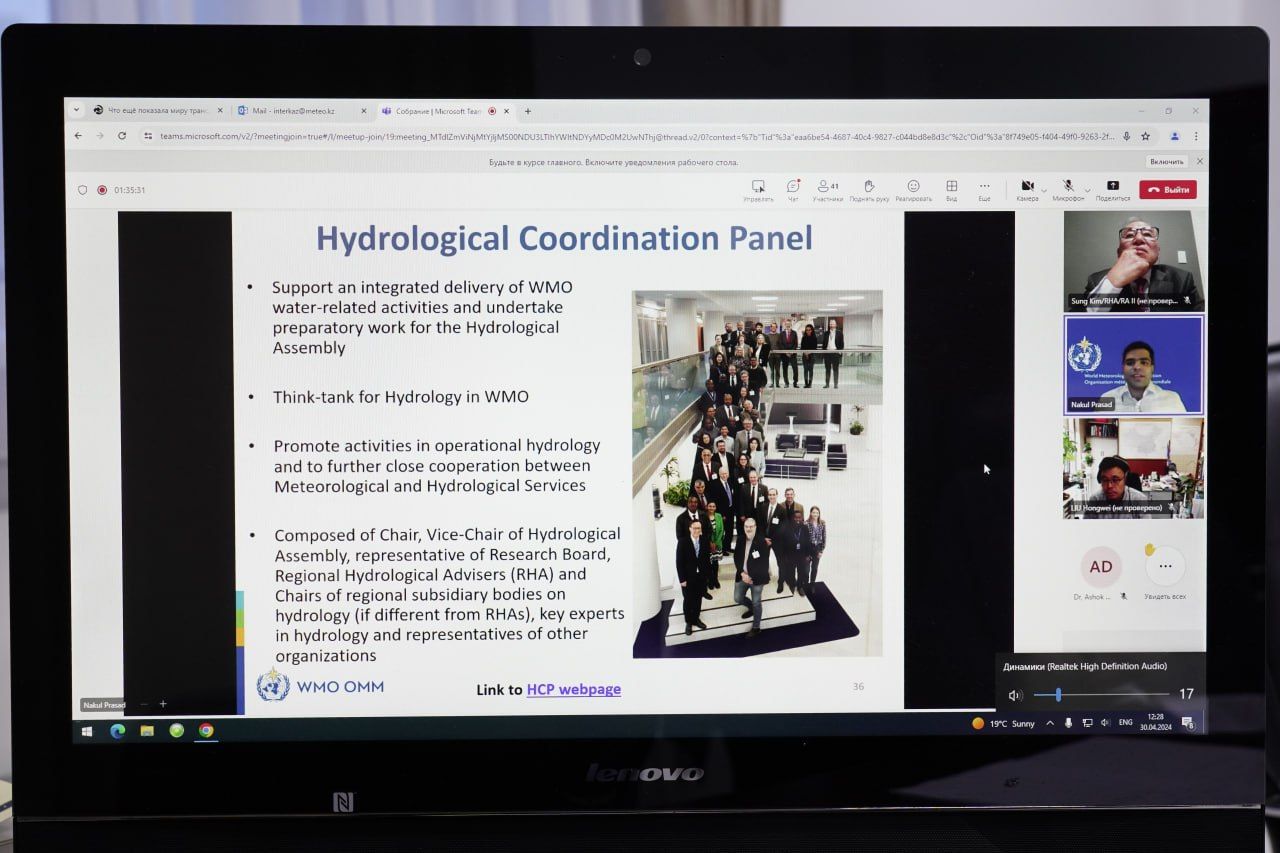Launch Microsoft Edge from taskbar
The image size is (1280, 853).
click(x=117, y=731)
